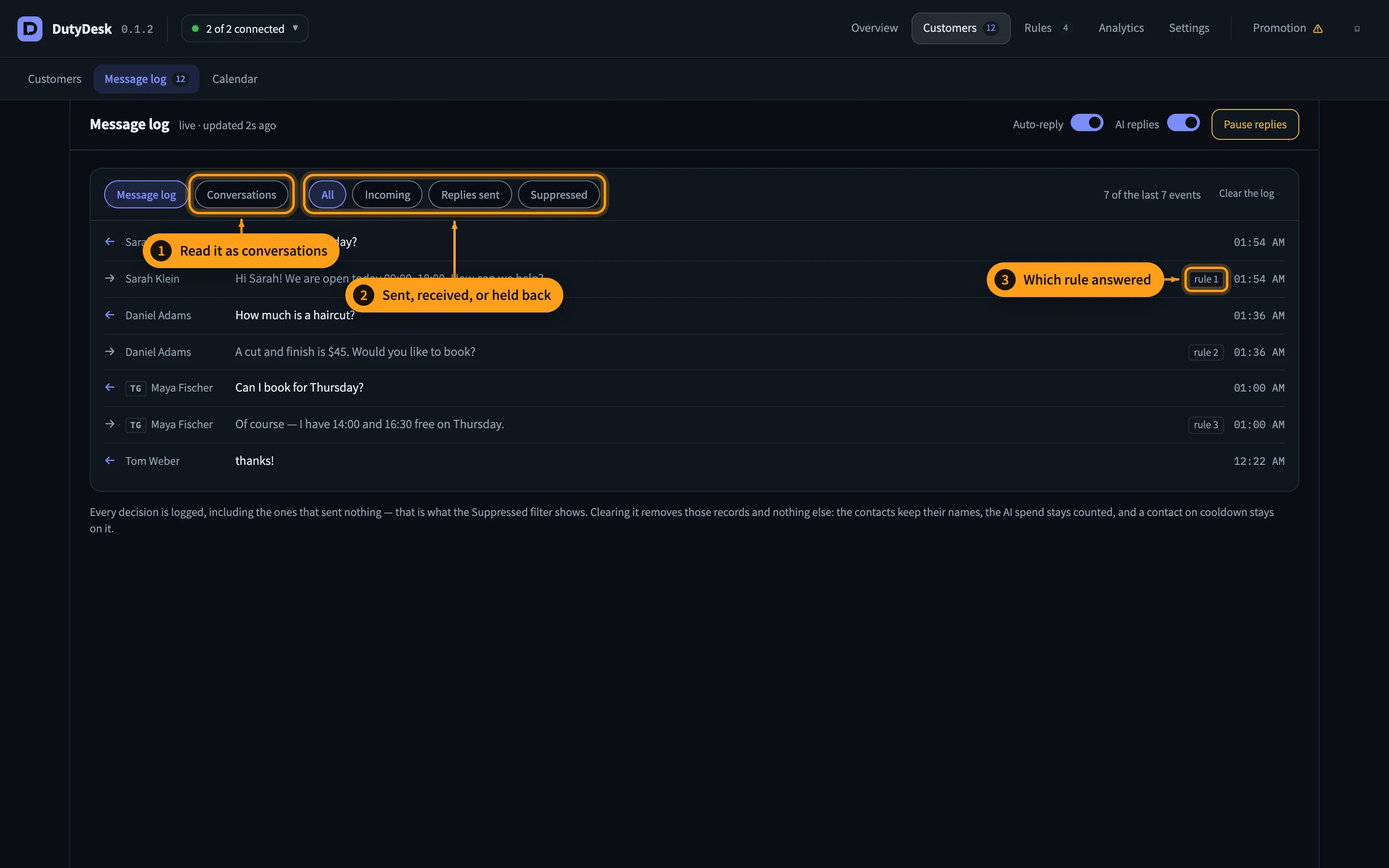Click the green connection status dot
The width and height of the screenshot is (1389, 868).
pyautogui.click(x=195, y=29)
